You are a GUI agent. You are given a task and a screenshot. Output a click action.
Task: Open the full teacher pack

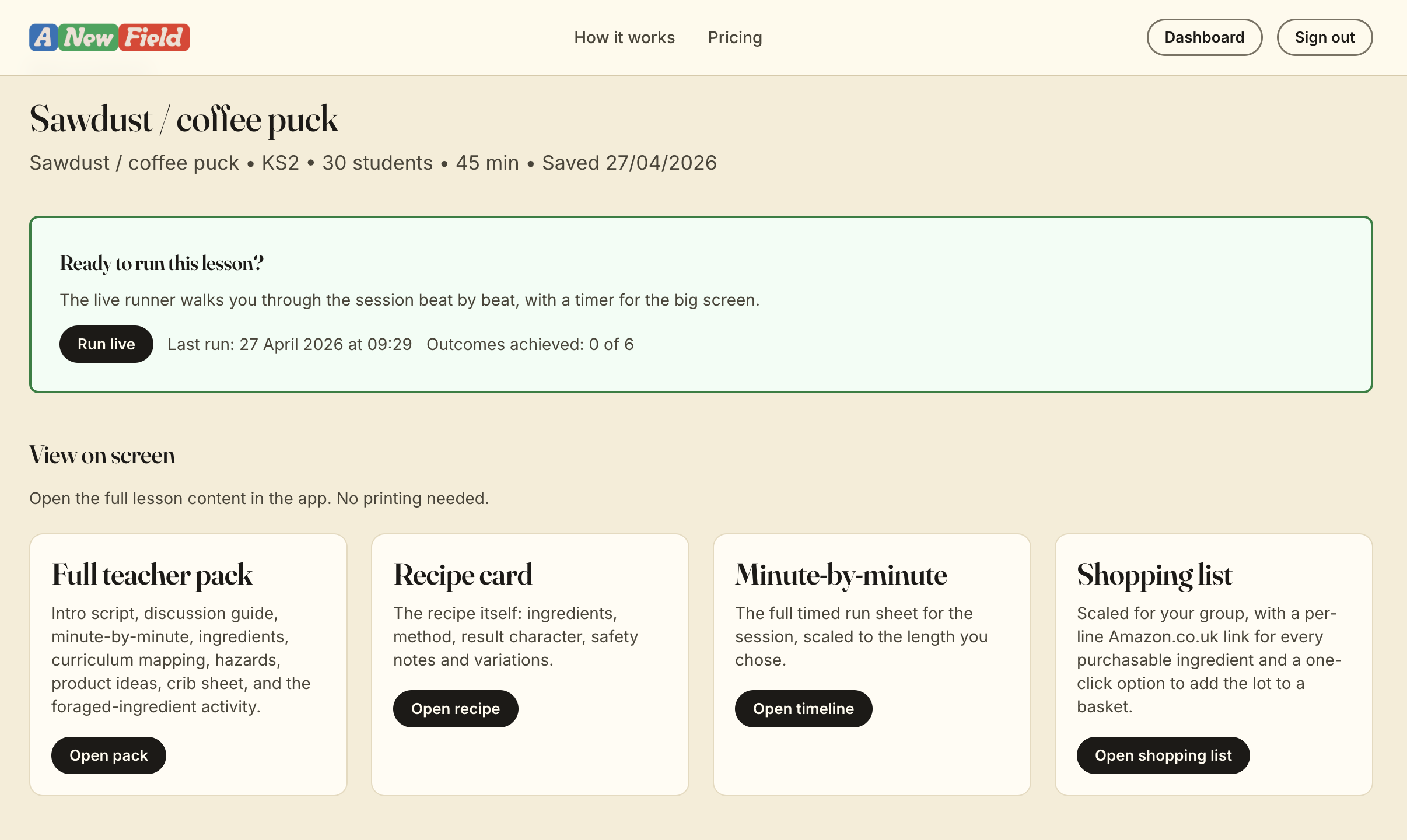(x=108, y=755)
